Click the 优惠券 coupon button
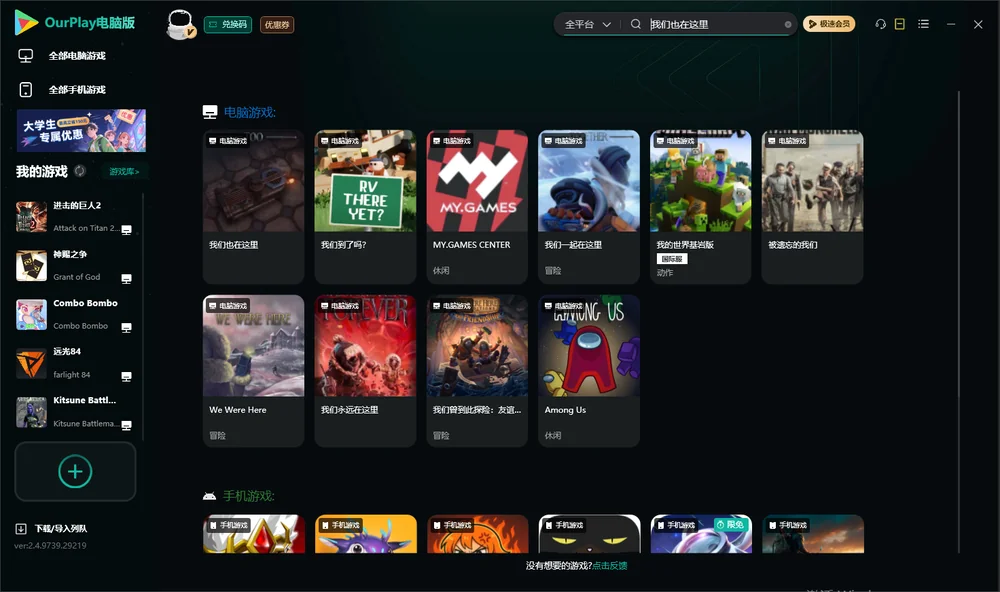The image size is (1000, 592). [x=277, y=24]
